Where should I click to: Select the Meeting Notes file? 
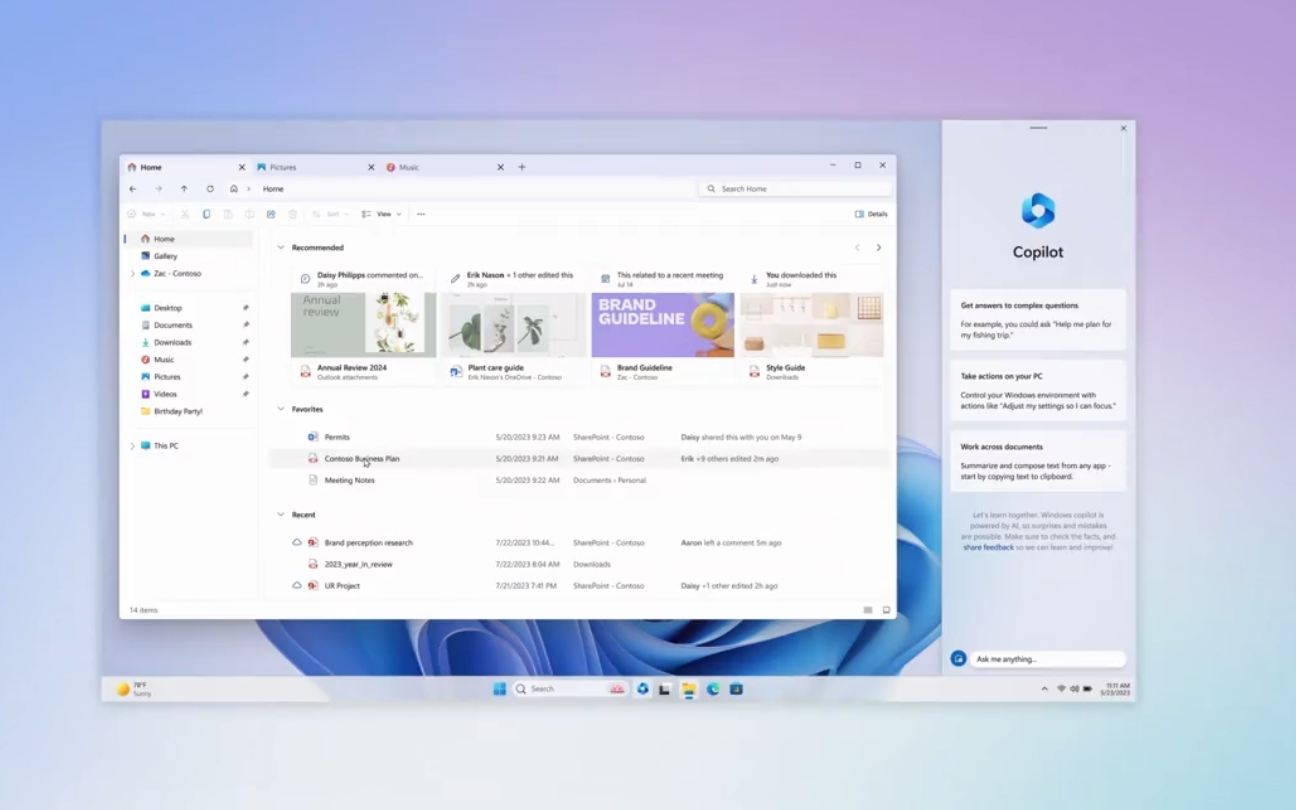(x=580, y=480)
